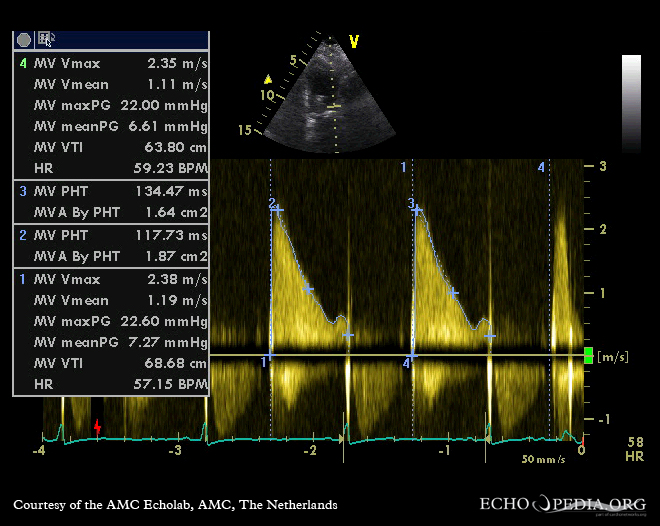Select caliper point 3 at second peak

tap(417, 209)
